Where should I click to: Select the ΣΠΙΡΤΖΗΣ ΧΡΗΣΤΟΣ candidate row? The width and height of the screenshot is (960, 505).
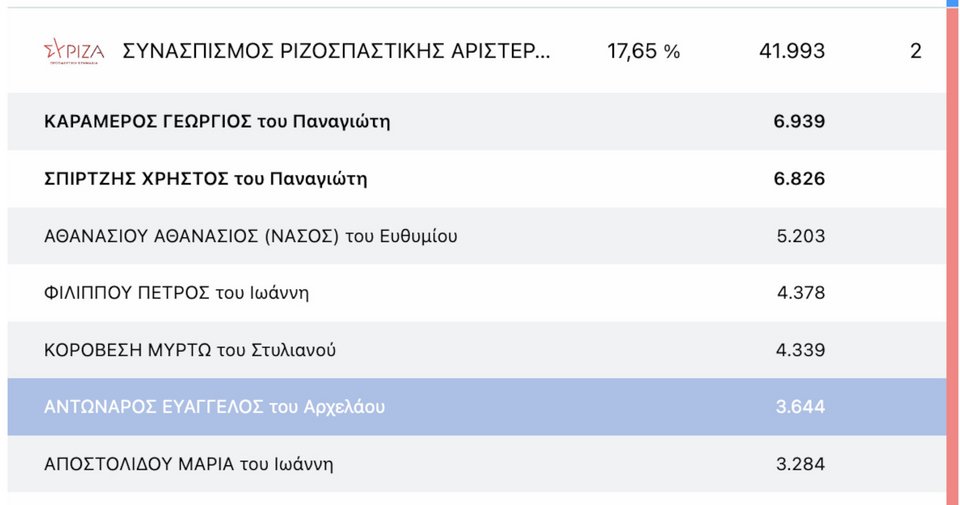click(206, 180)
